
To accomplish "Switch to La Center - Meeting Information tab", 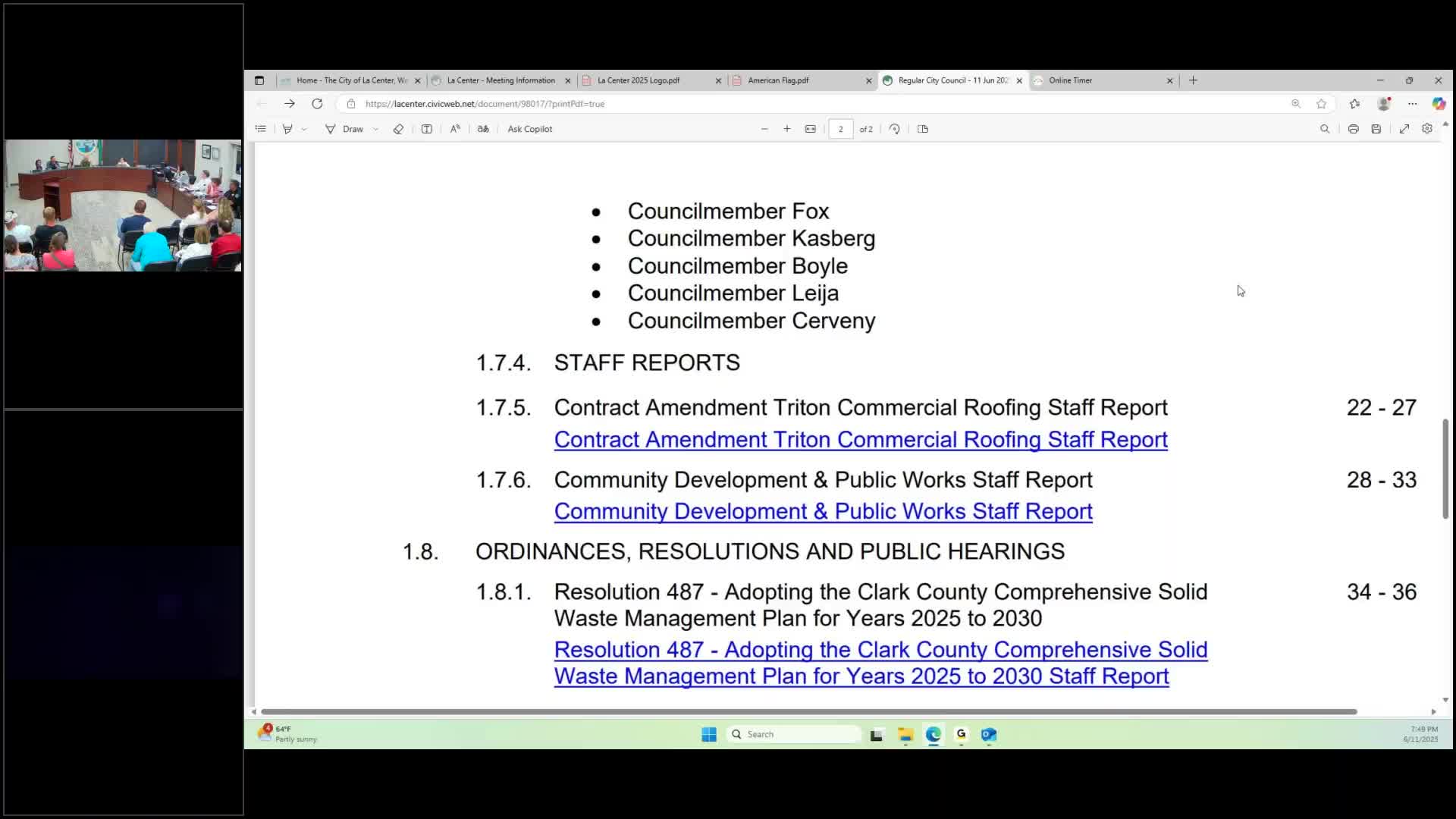I will point(500,80).
